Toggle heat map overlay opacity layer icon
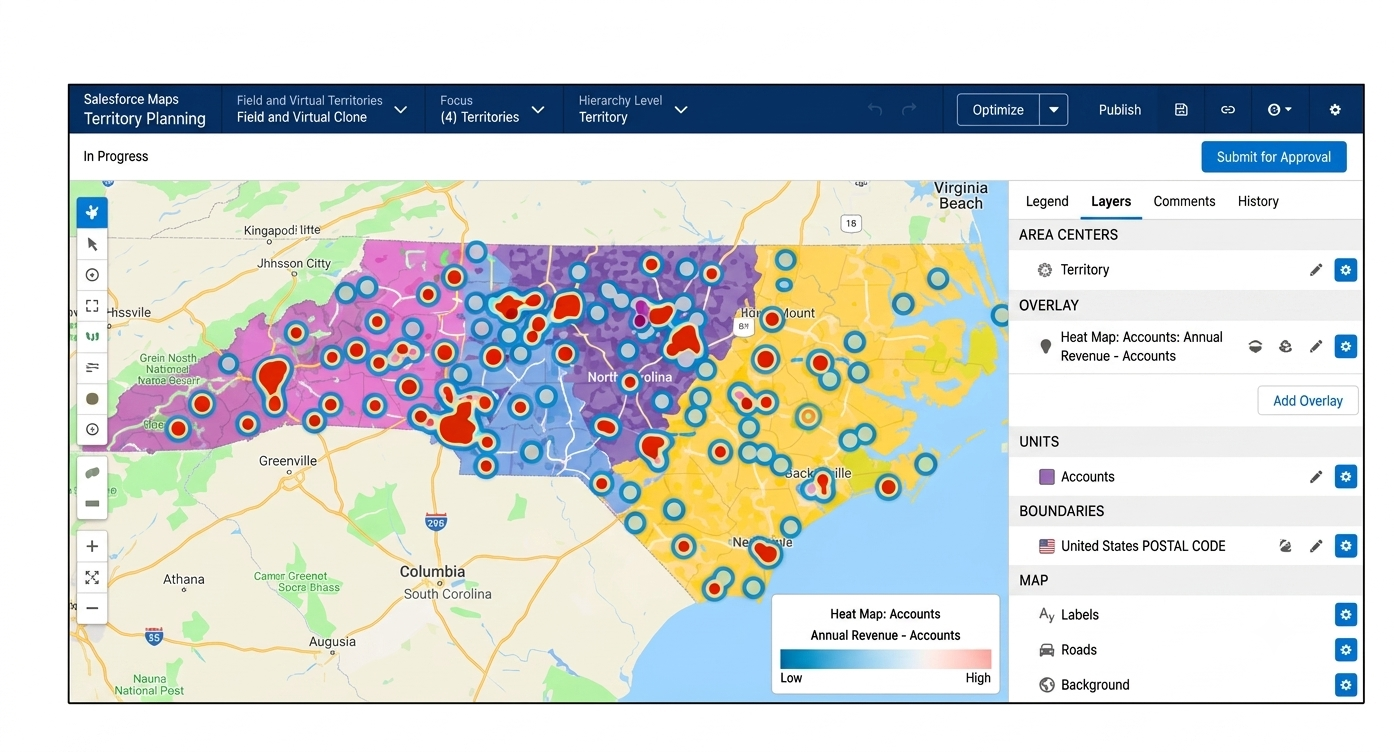The width and height of the screenshot is (1394, 752). click(x=1286, y=347)
